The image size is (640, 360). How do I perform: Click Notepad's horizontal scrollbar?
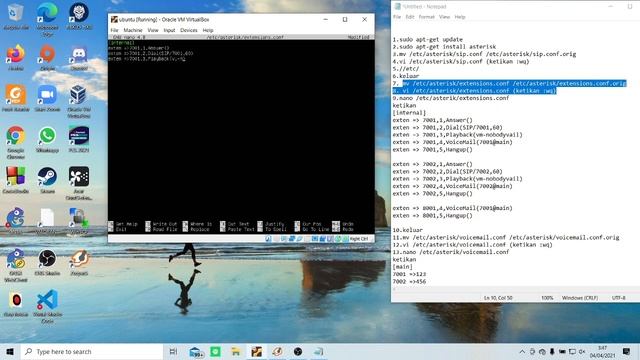point(515,289)
